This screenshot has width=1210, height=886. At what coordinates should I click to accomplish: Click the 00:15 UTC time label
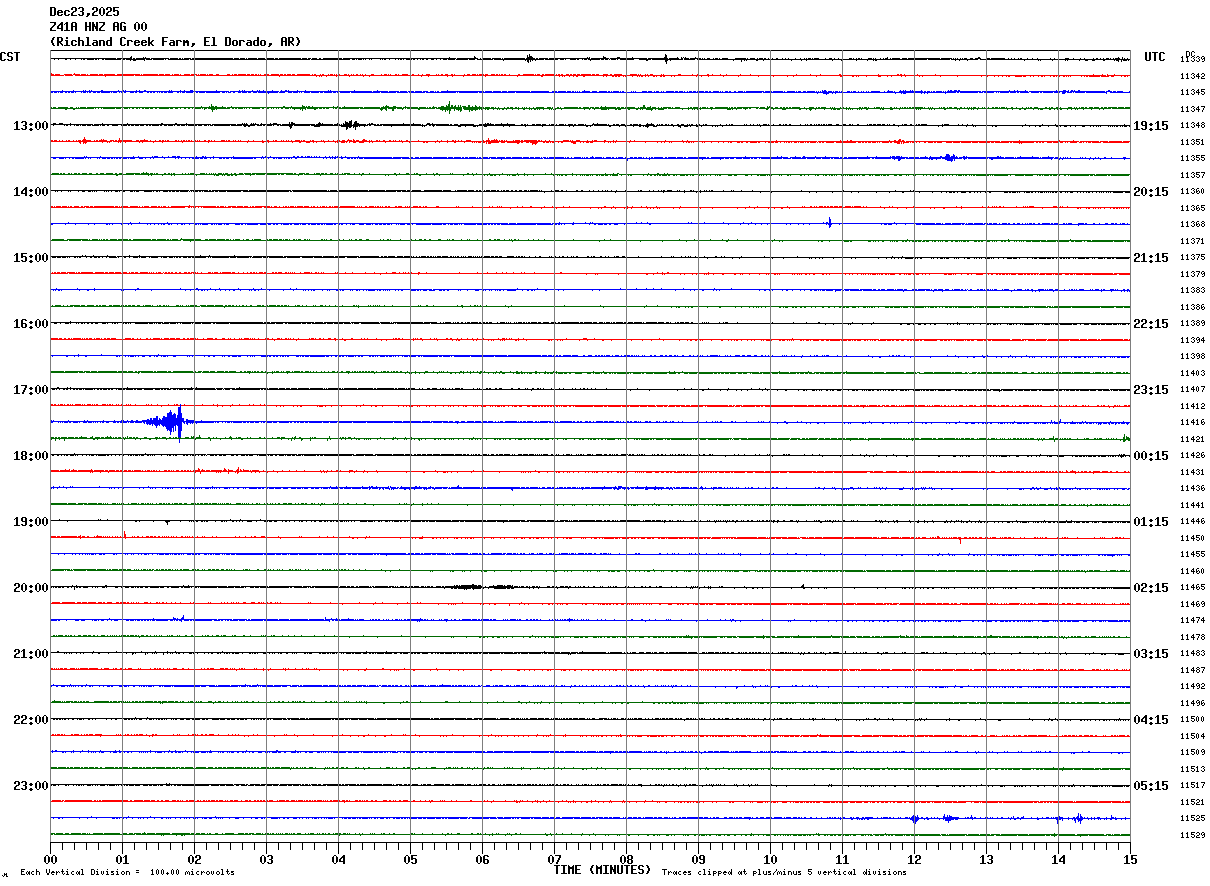(x=1151, y=456)
